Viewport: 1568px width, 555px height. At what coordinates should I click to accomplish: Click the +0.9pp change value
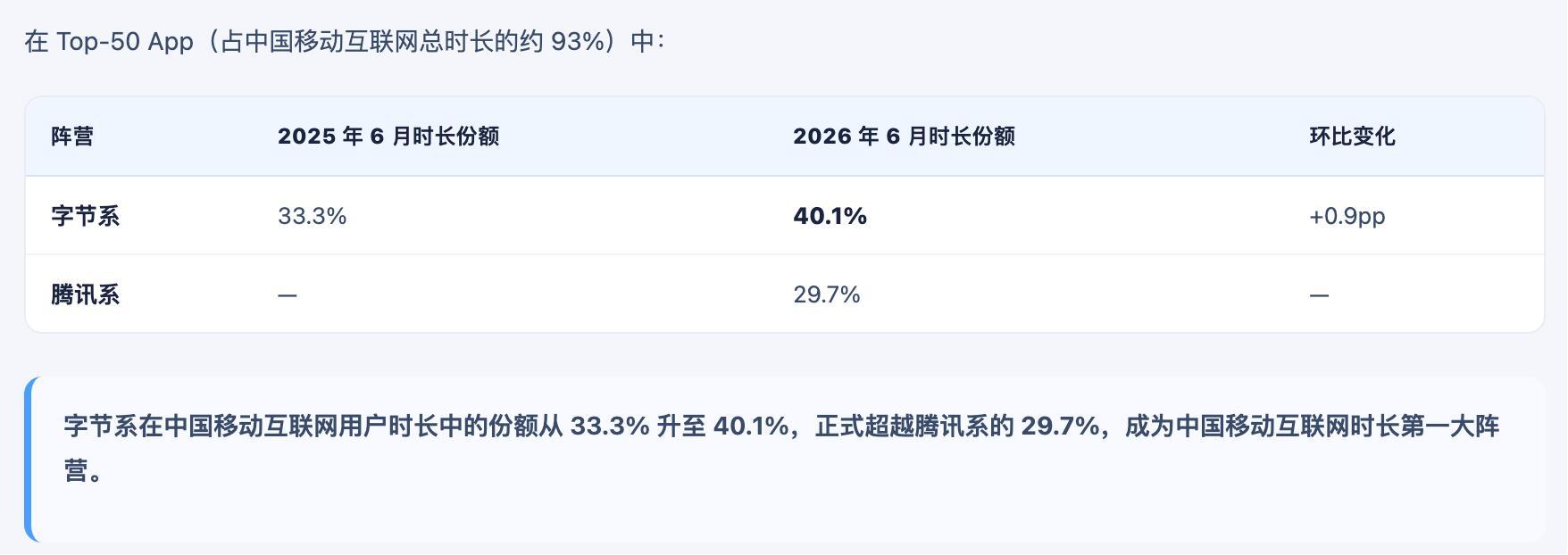(x=1347, y=216)
